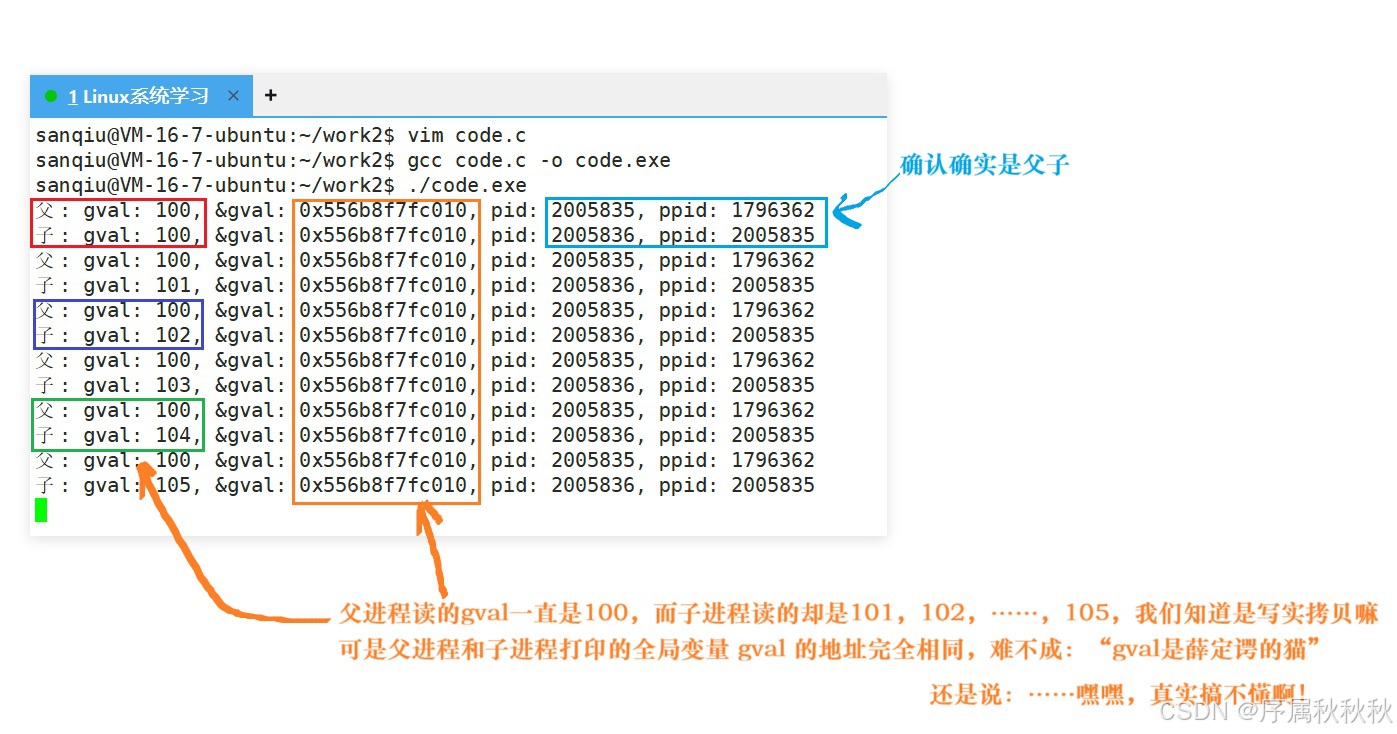
Task: Click 'pid: 2005836' in the gval: 101 row
Action: click(x=563, y=285)
